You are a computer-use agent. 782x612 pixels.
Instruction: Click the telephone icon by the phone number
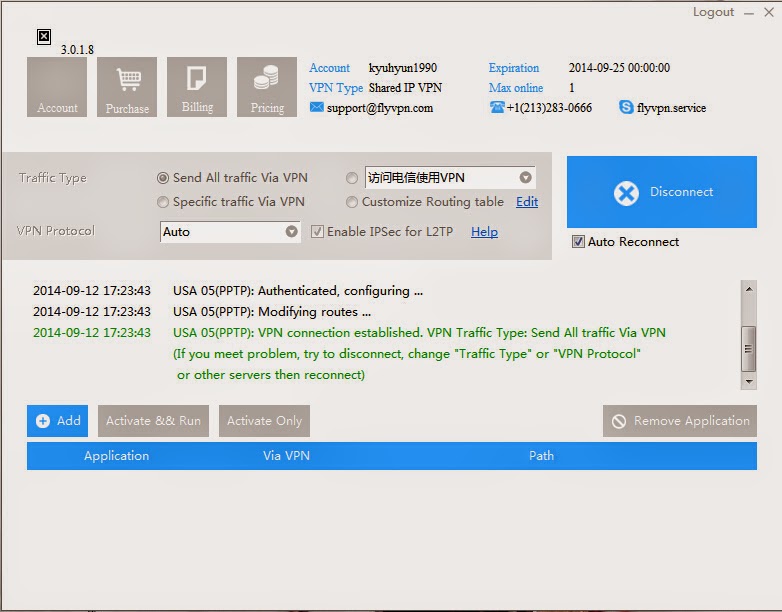[x=497, y=107]
